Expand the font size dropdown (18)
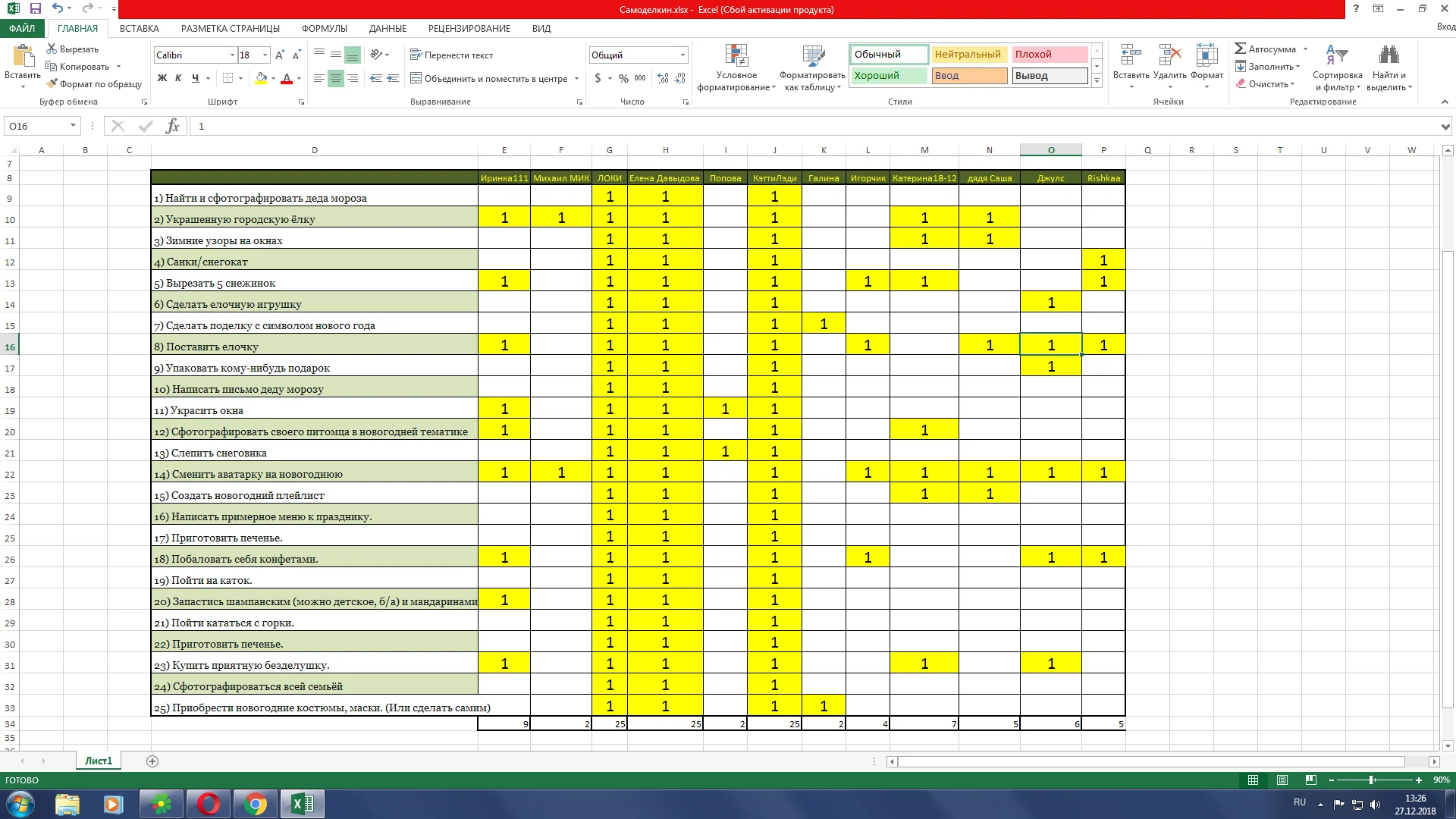This screenshot has width=1456, height=819. click(x=265, y=55)
